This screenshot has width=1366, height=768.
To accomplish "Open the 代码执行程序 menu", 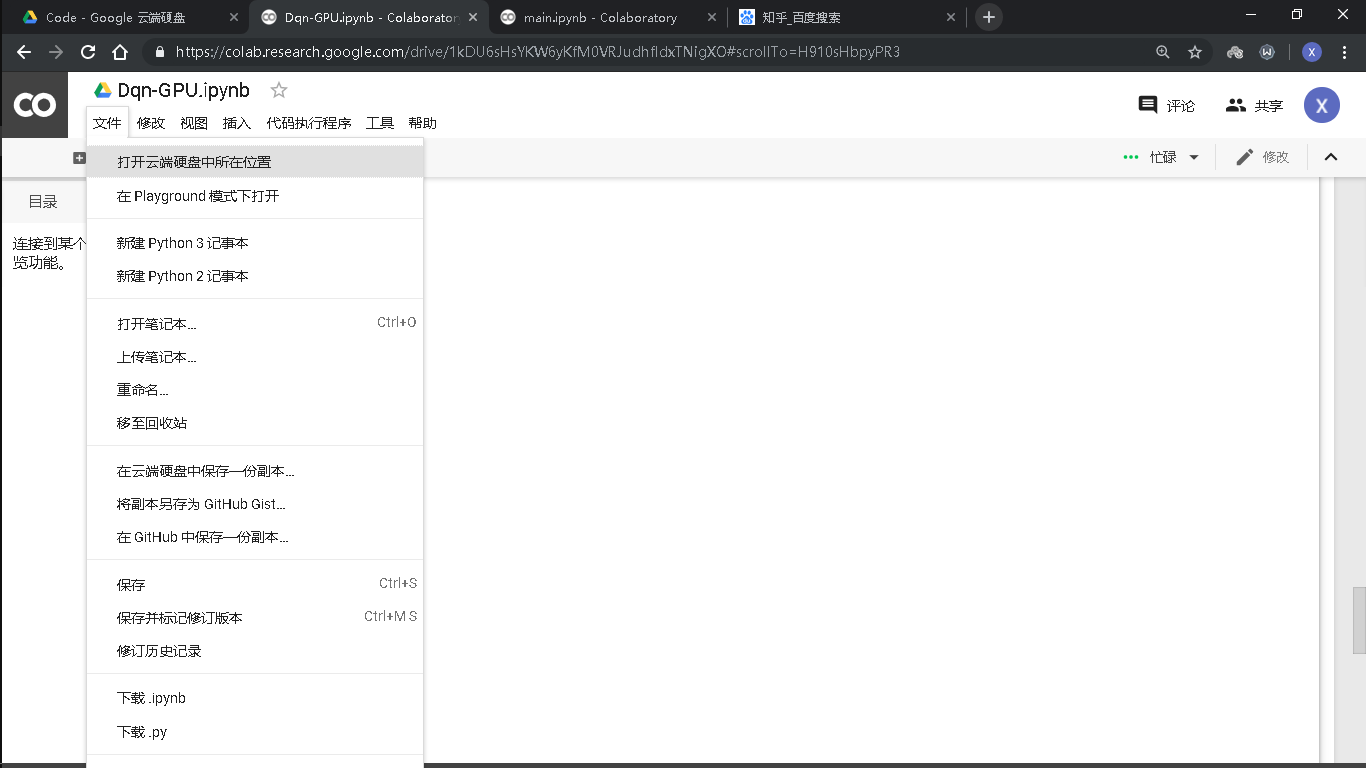I will 309,123.
